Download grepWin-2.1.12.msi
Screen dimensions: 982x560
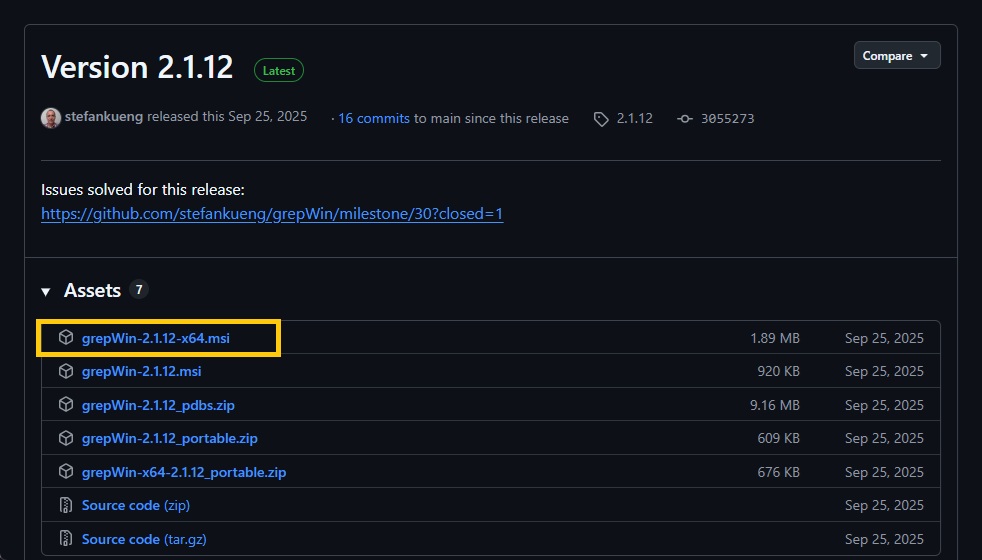point(142,371)
